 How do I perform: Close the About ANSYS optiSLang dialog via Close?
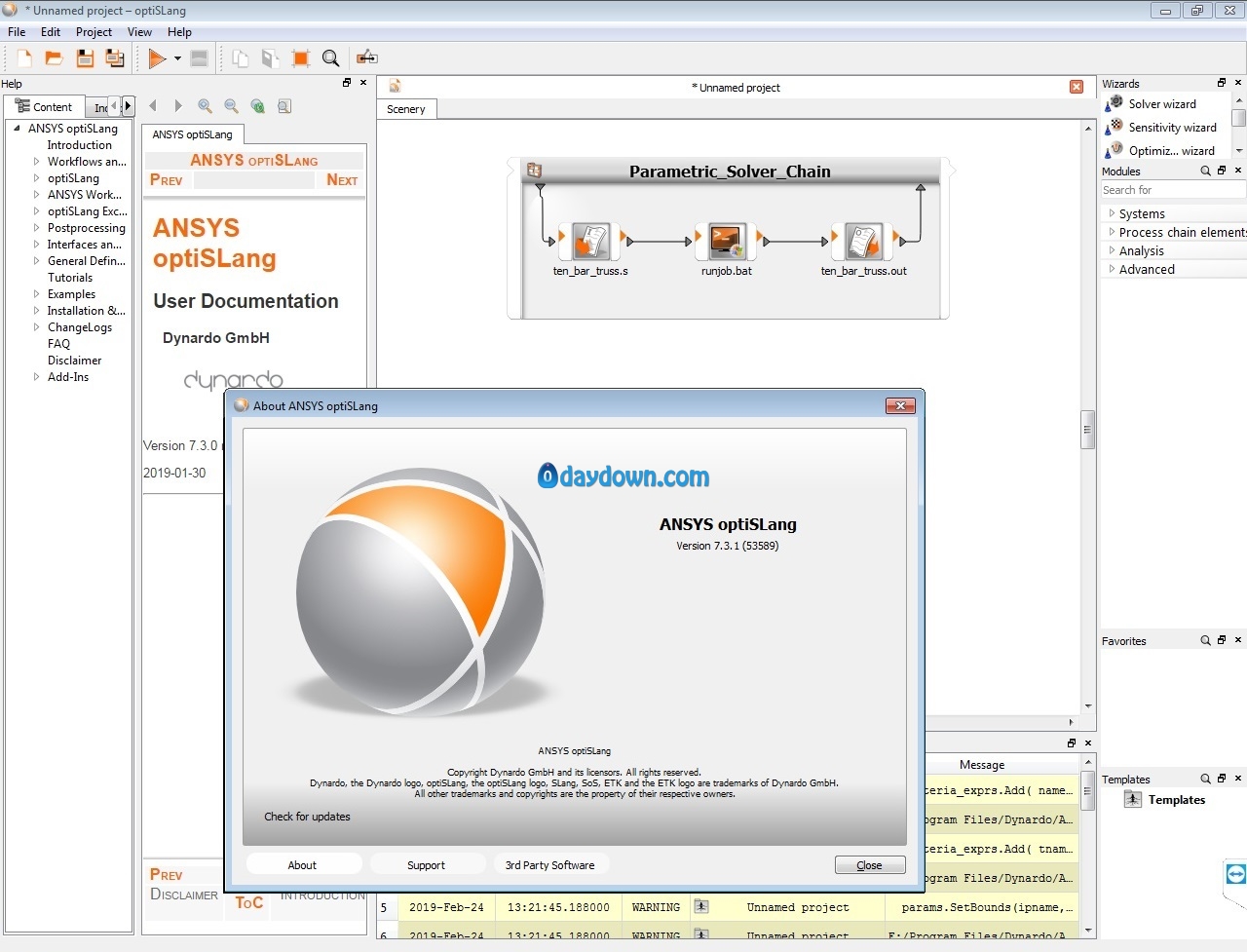click(869, 865)
